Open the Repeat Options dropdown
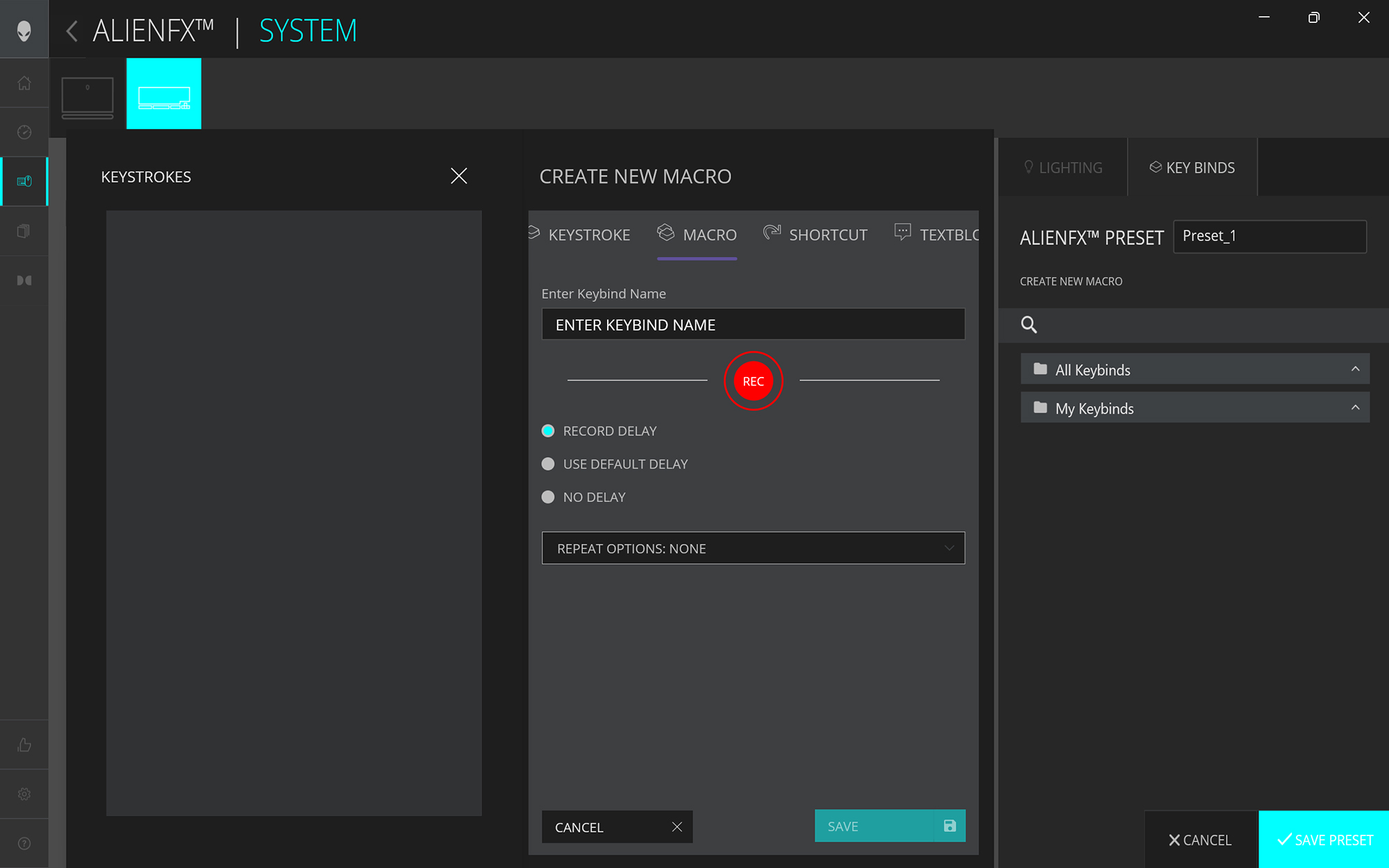The height and width of the screenshot is (868, 1389). point(753,548)
